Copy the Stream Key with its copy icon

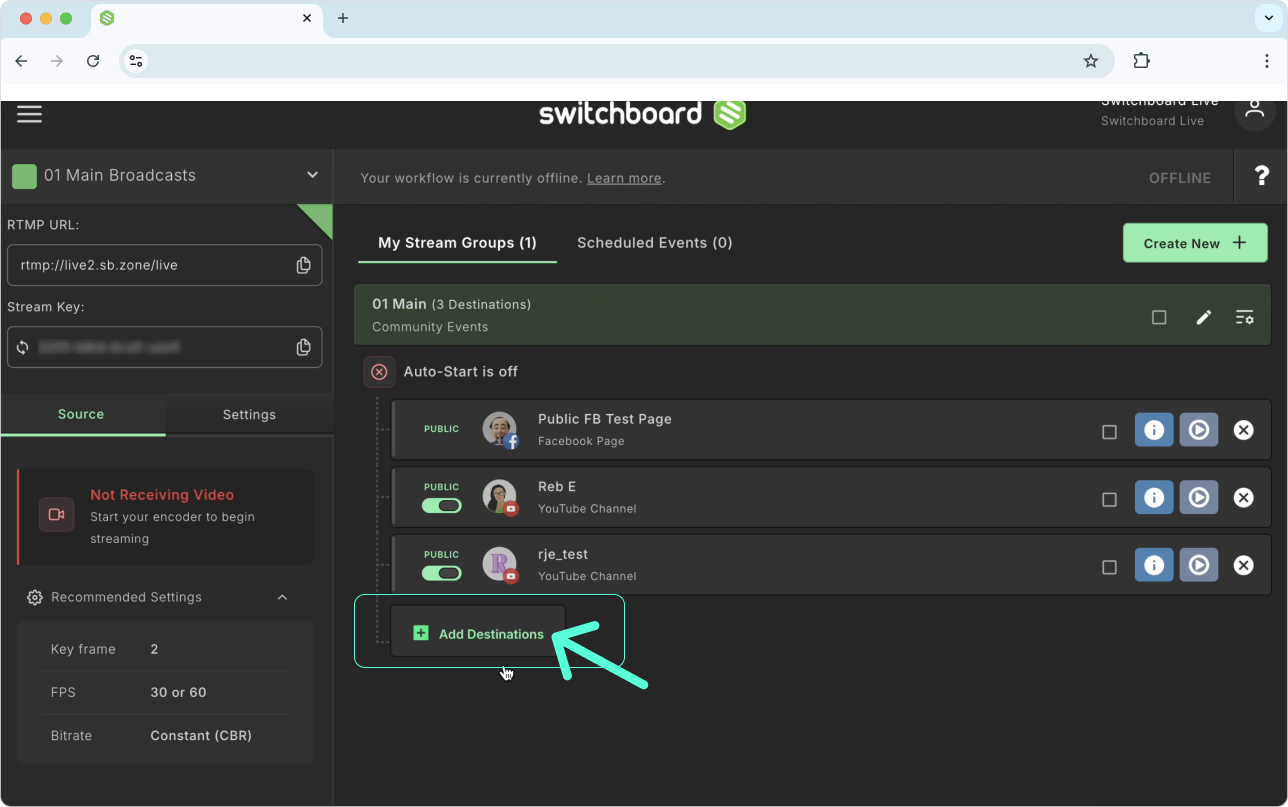click(303, 347)
